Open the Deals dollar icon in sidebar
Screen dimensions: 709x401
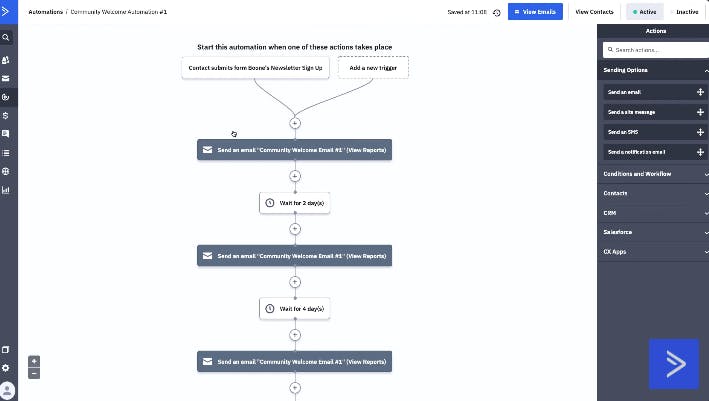coord(6,116)
